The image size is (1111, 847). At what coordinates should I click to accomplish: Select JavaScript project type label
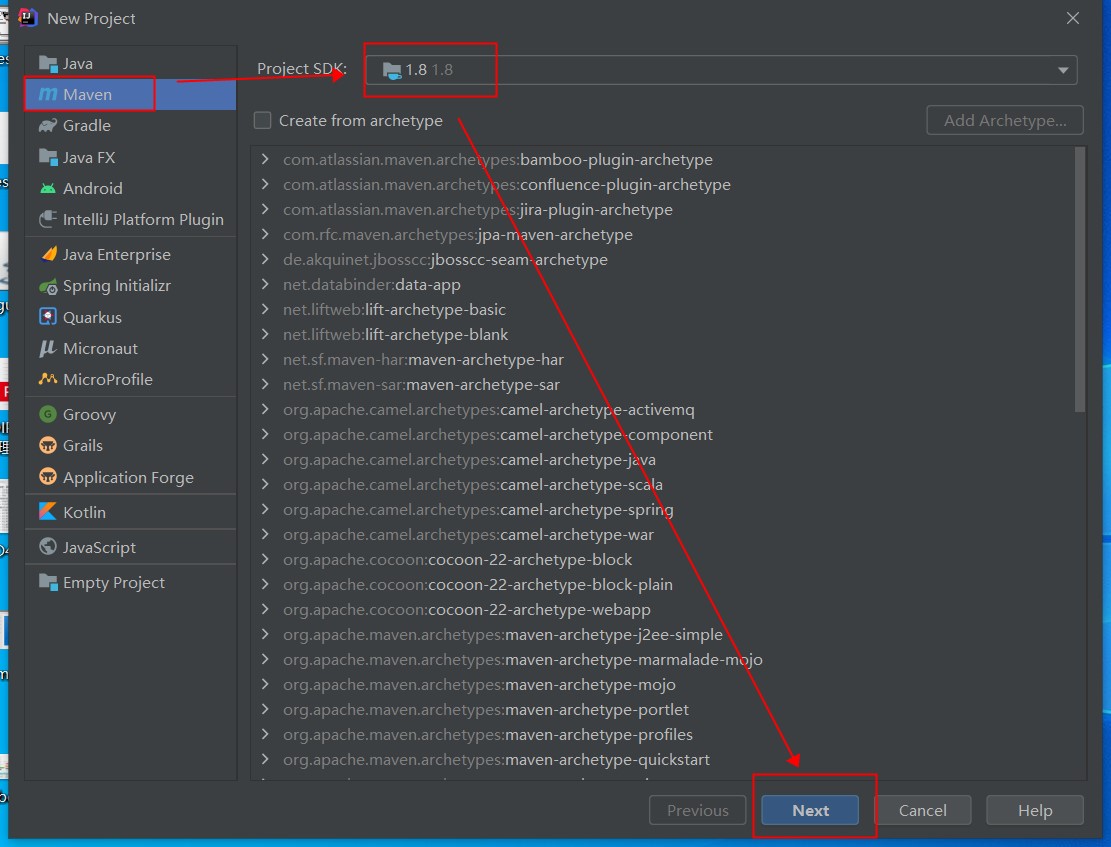(99, 547)
